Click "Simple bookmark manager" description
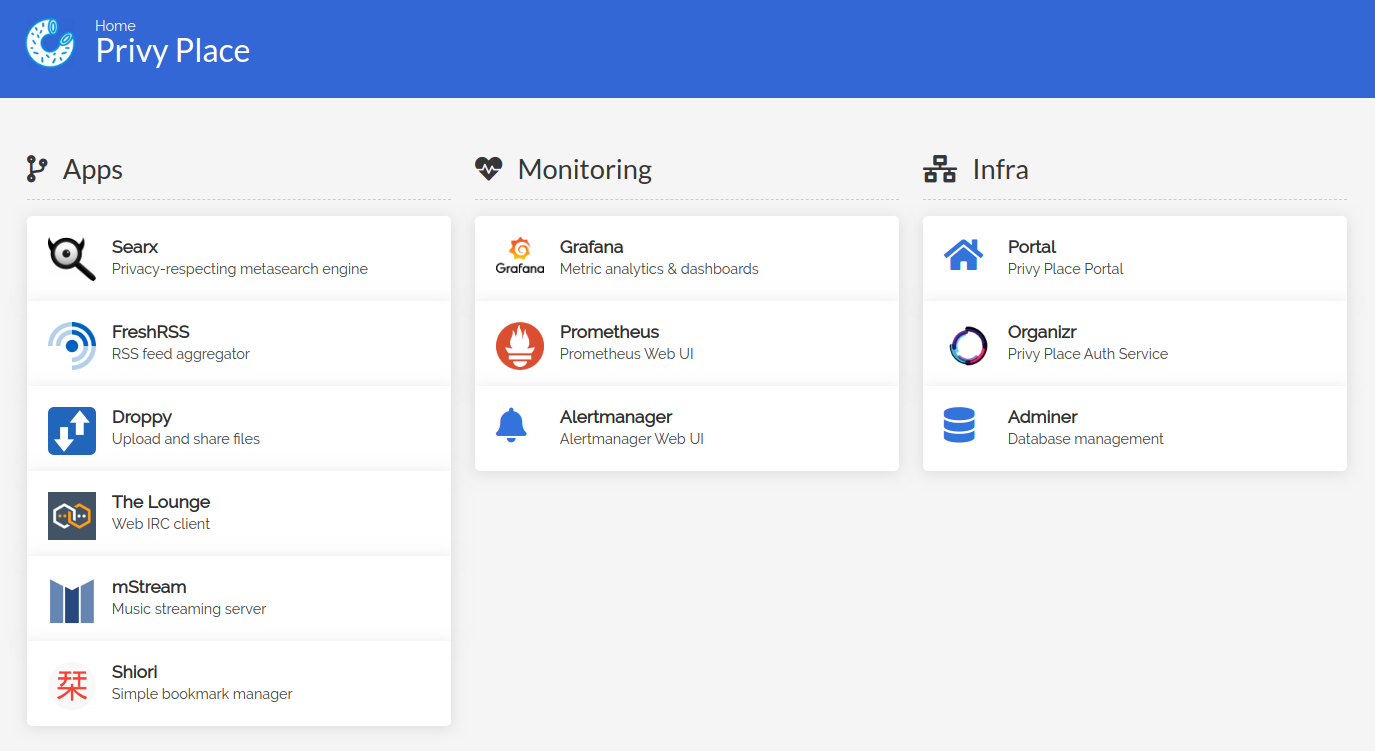Screen dimensions: 1375x751 (202, 694)
